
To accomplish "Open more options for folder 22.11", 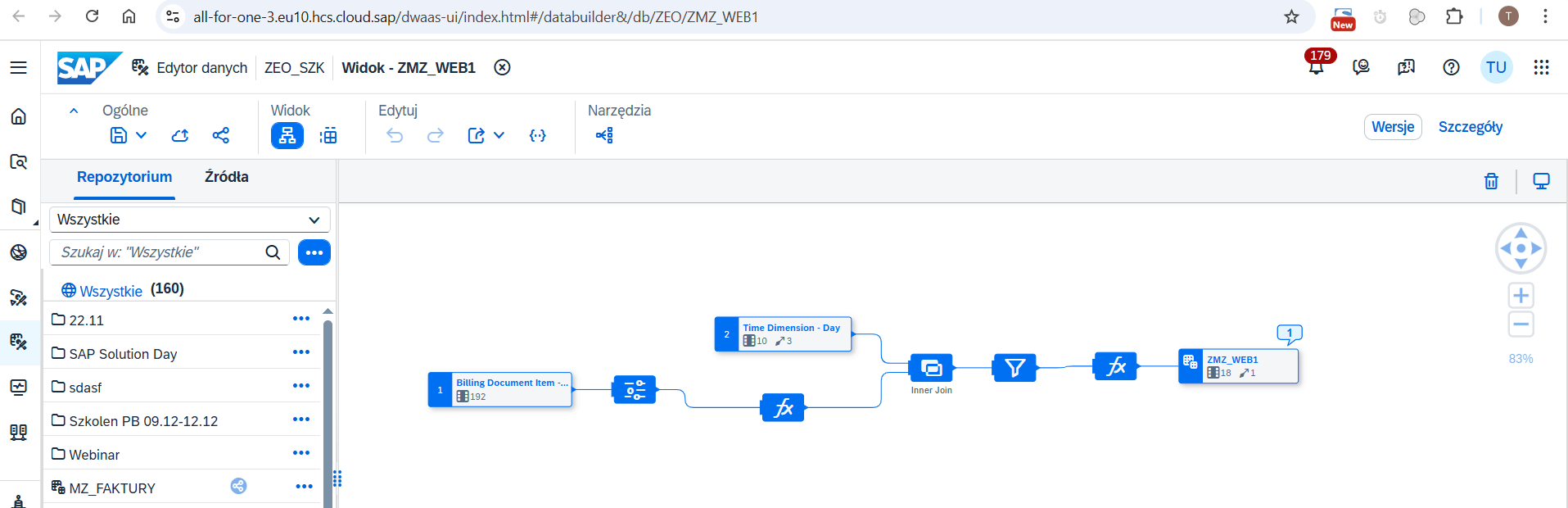I will coord(301,319).
